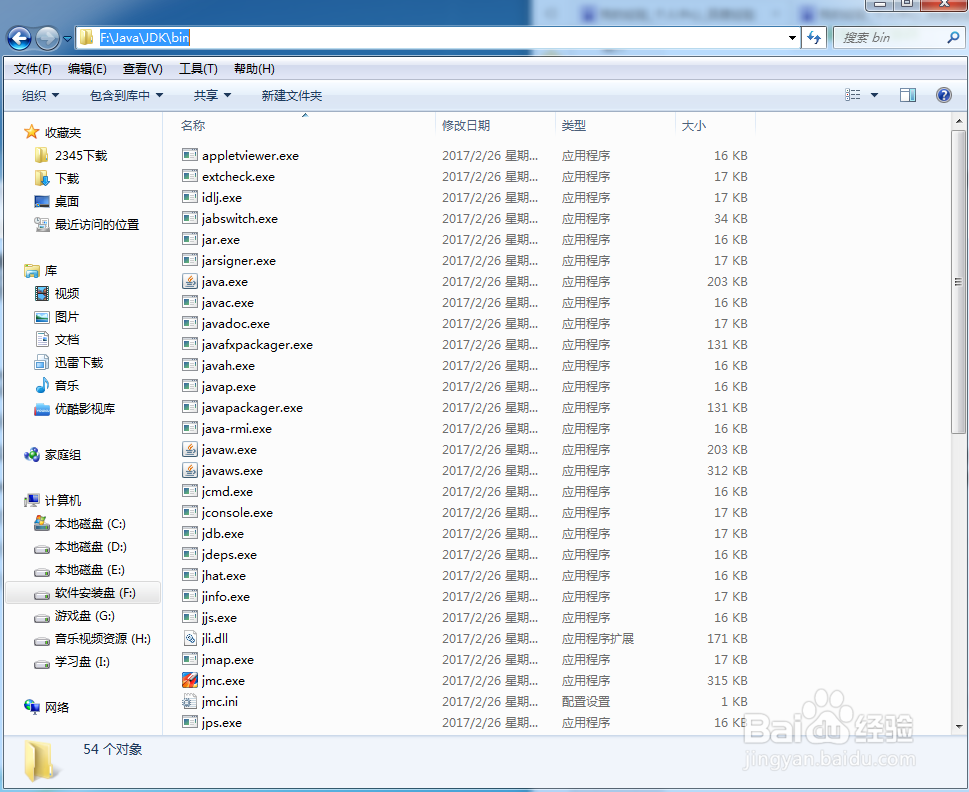Select the jmc.ini configuration file icon
The height and width of the screenshot is (792, 969).
(x=190, y=701)
